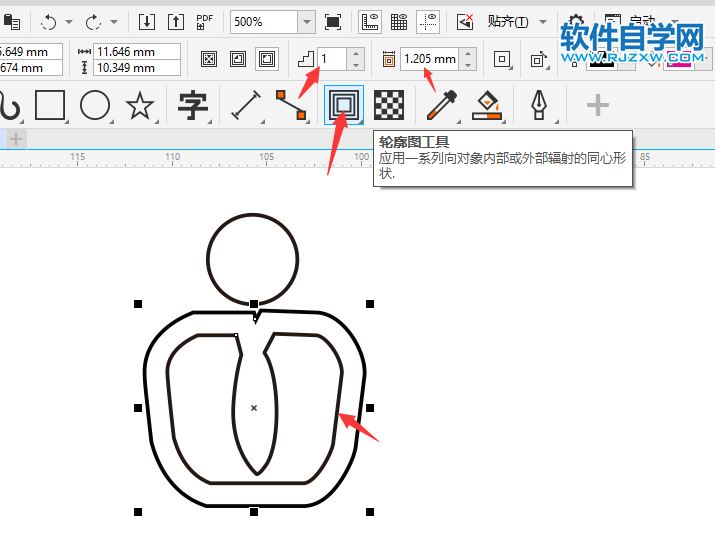Click the object height field 10.349 mm
The height and width of the screenshot is (554, 715).
pos(137,68)
